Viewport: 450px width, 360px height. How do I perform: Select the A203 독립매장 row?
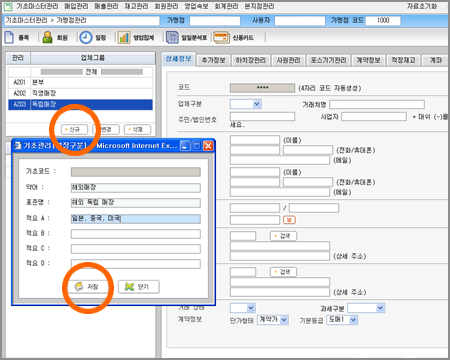80,104
